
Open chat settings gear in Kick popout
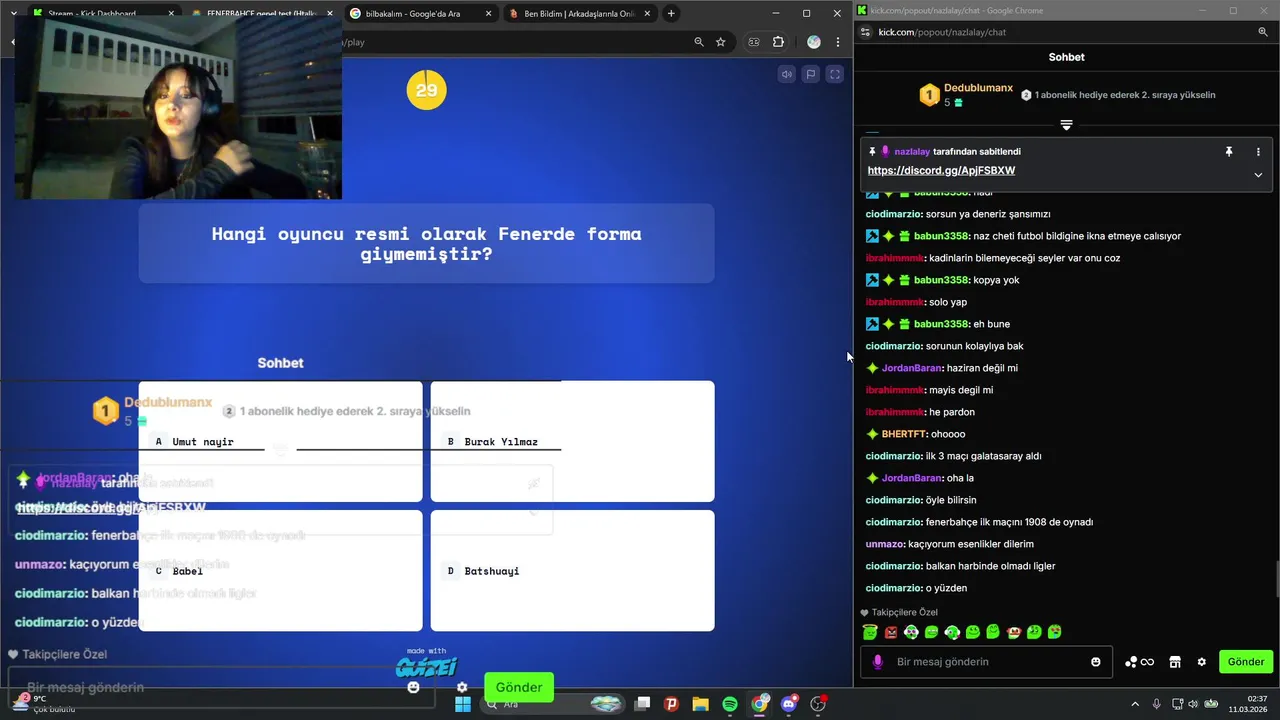pos(1201,662)
